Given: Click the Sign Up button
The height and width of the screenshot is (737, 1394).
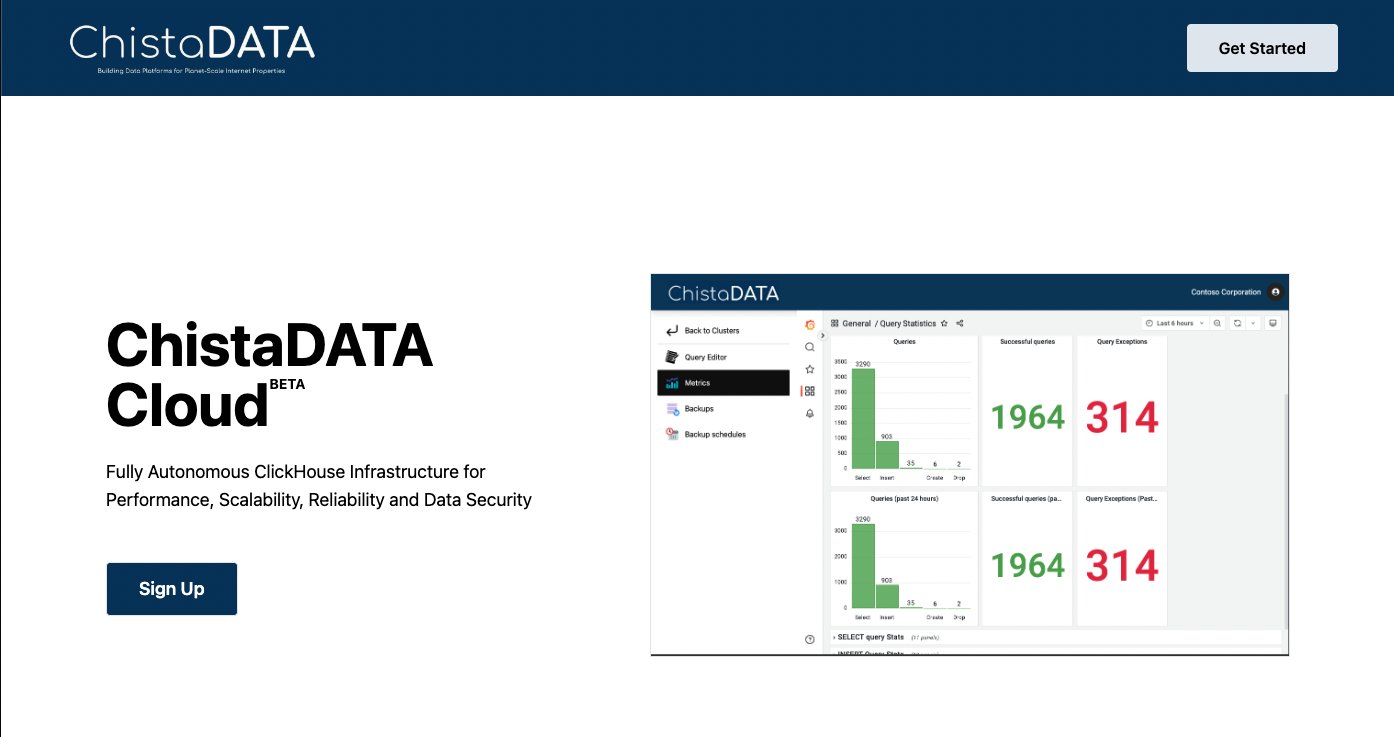Looking at the screenshot, I should [172, 589].
